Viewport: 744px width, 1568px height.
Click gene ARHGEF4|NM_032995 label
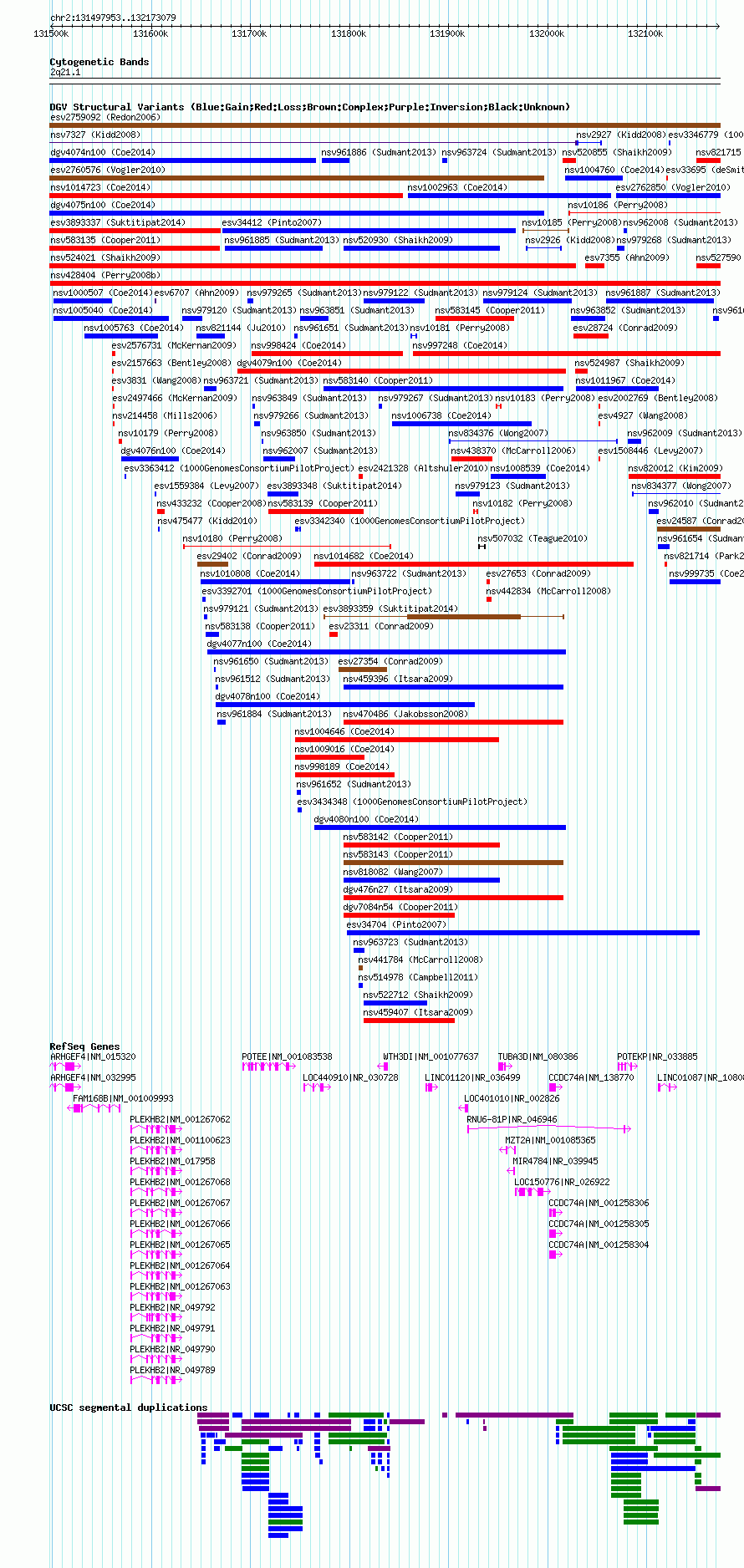93,1077
